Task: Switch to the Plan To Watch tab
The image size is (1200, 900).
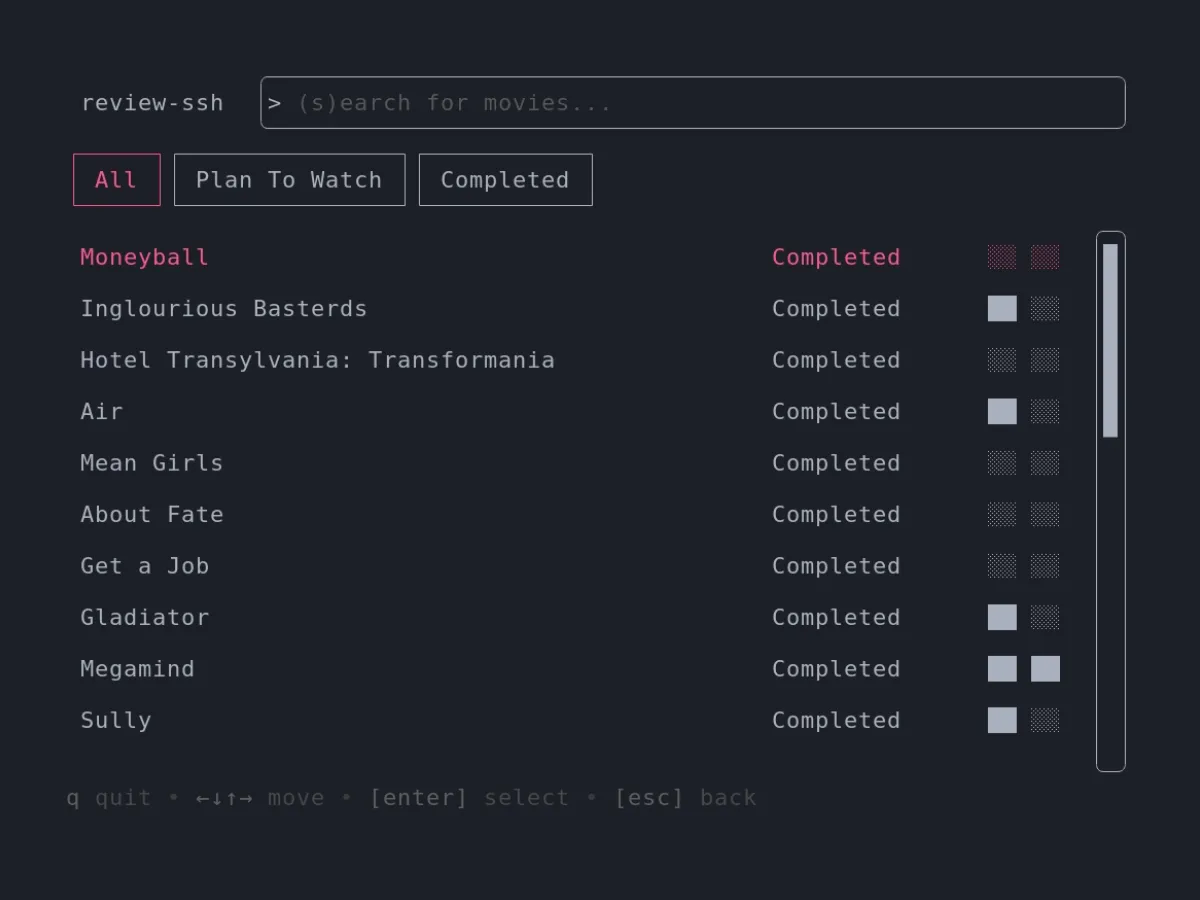Action: pyautogui.click(x=289, y=180)
